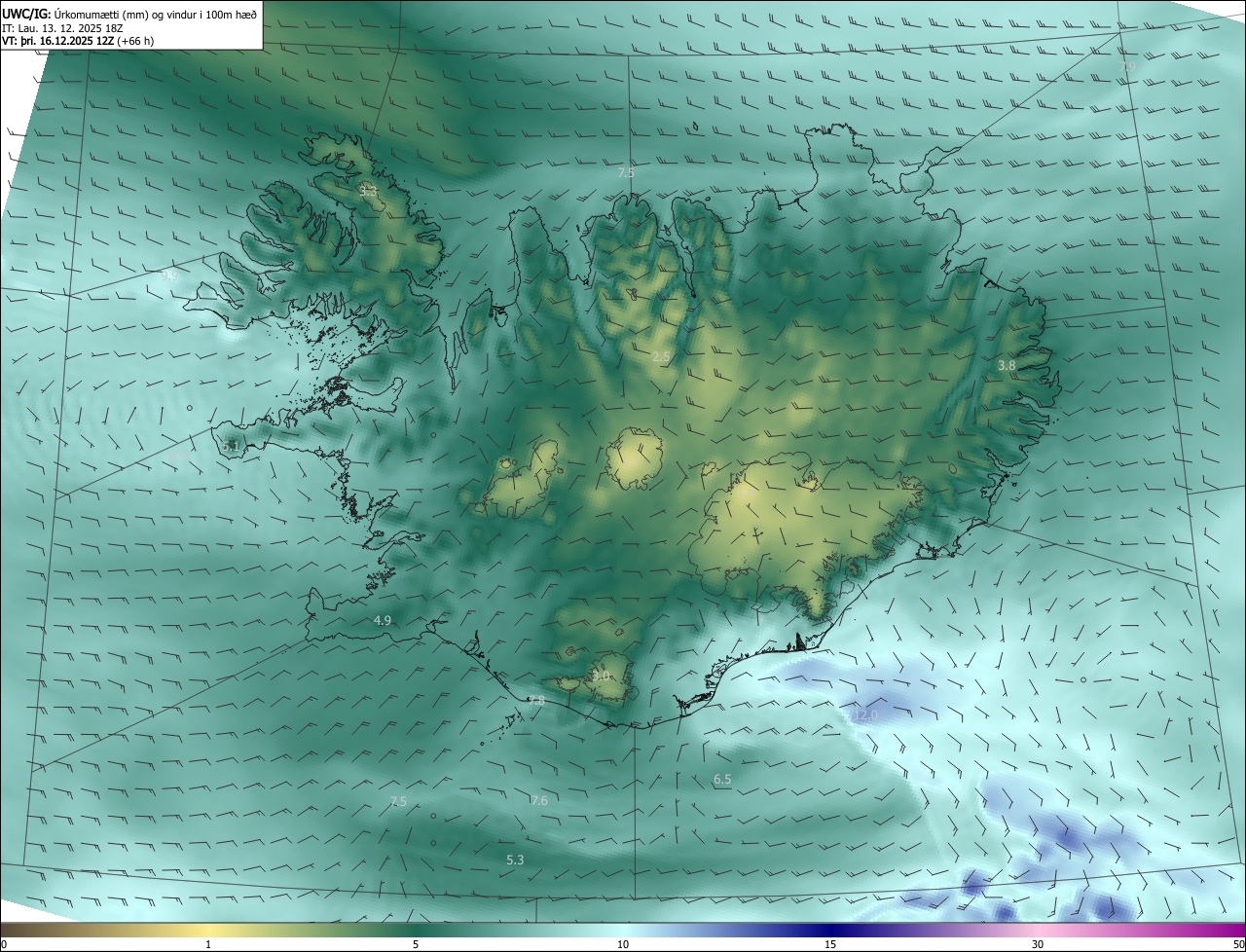
Task: Select the 3.0 value over the southern glacier
Action: coord(601,676)
